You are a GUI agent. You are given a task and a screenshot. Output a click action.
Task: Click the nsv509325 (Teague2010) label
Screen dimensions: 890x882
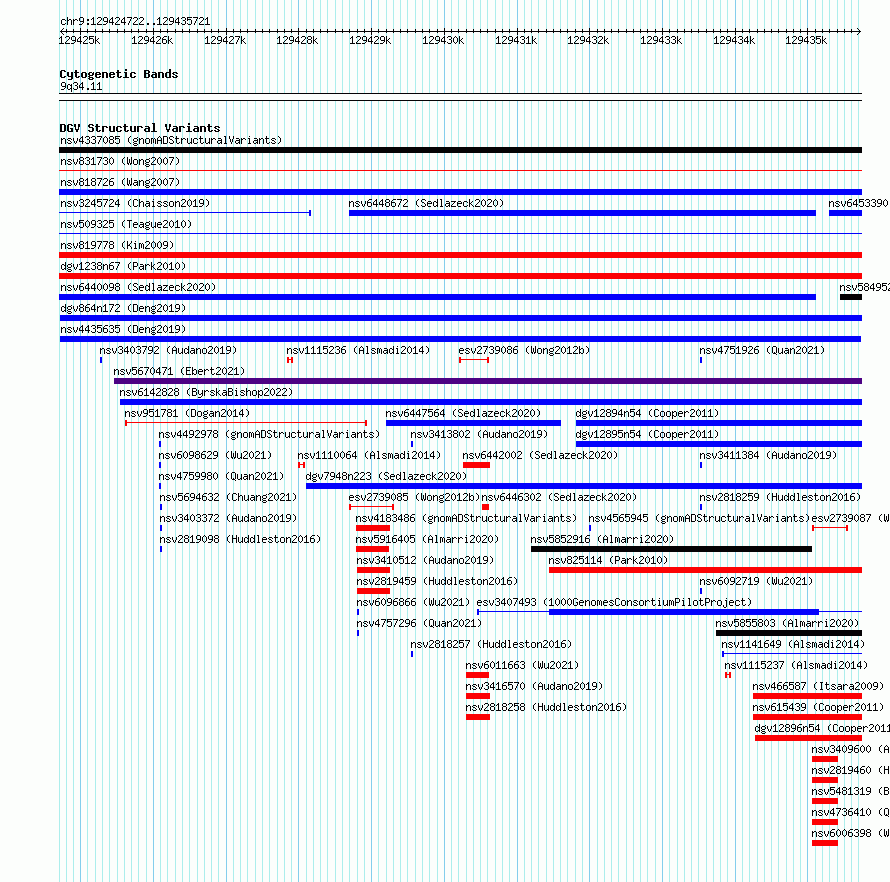(126, 224)
